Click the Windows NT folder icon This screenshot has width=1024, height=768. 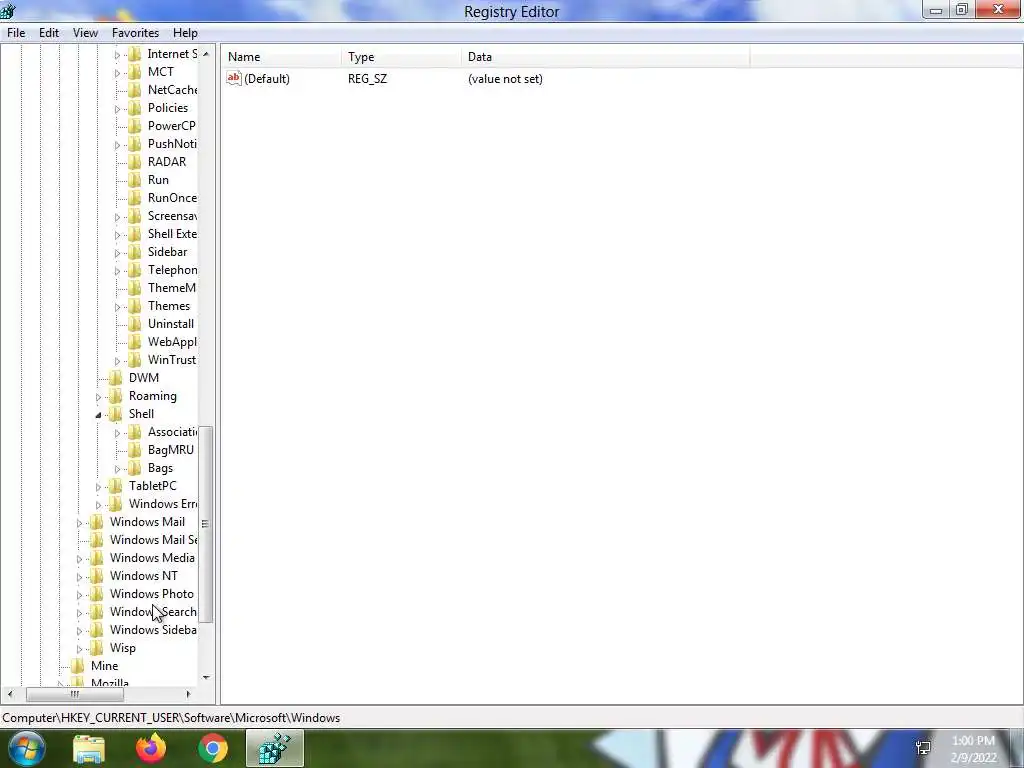coord(97,576)
